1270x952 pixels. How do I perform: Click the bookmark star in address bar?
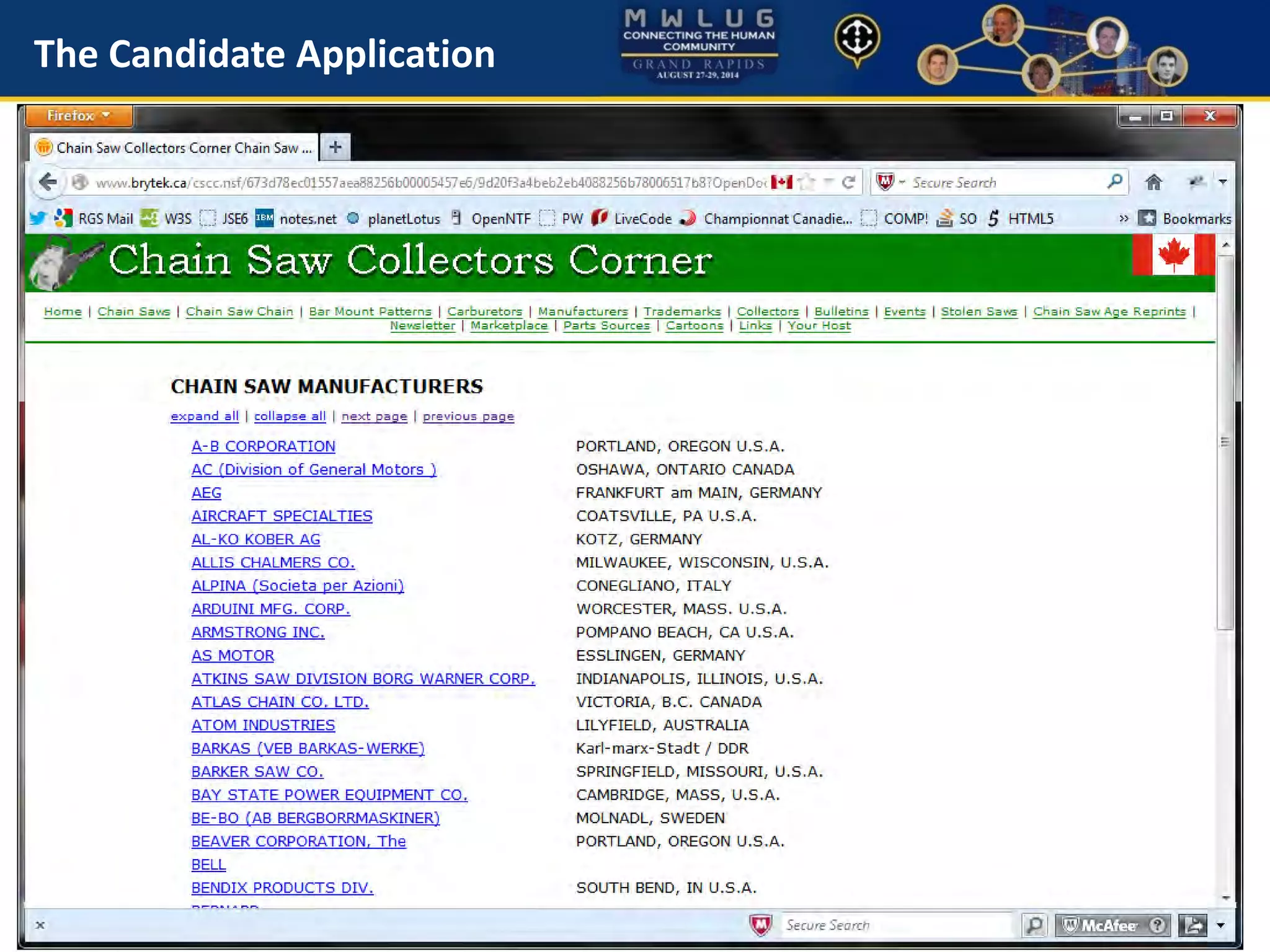click(x=807, y=182)
